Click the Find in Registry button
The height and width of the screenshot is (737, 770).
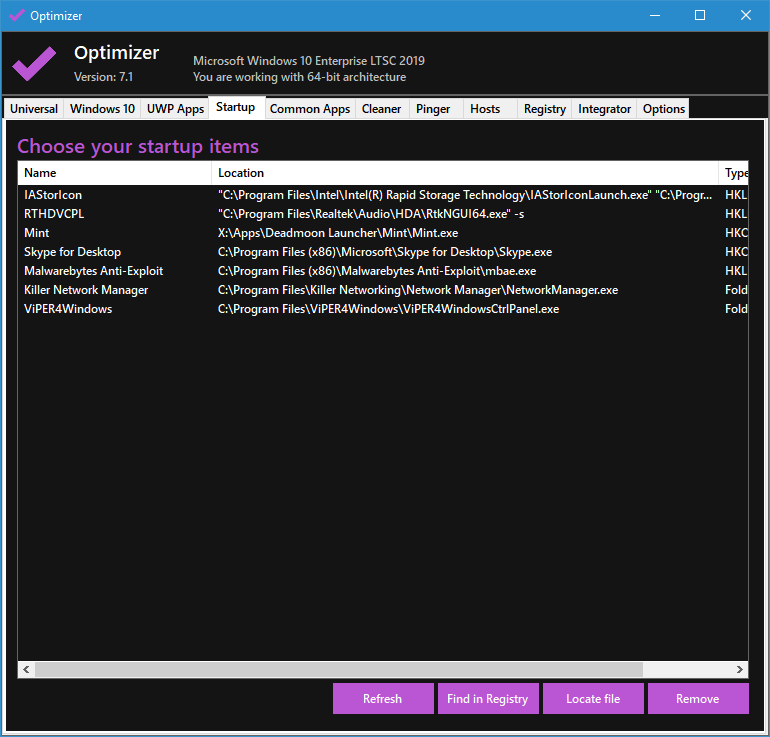pyautogui.click(x=487, y=699)
